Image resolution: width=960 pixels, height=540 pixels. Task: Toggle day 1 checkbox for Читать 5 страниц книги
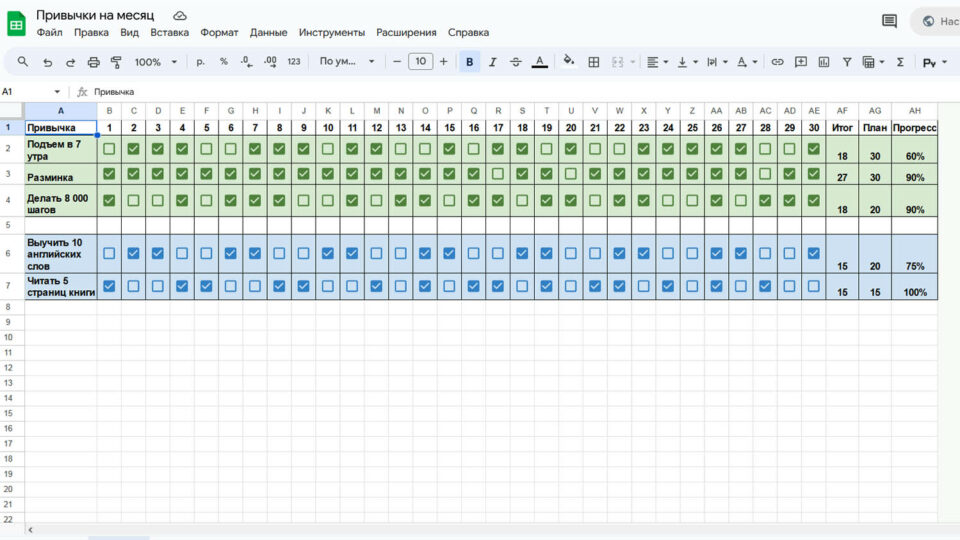(x=109, y=286)
